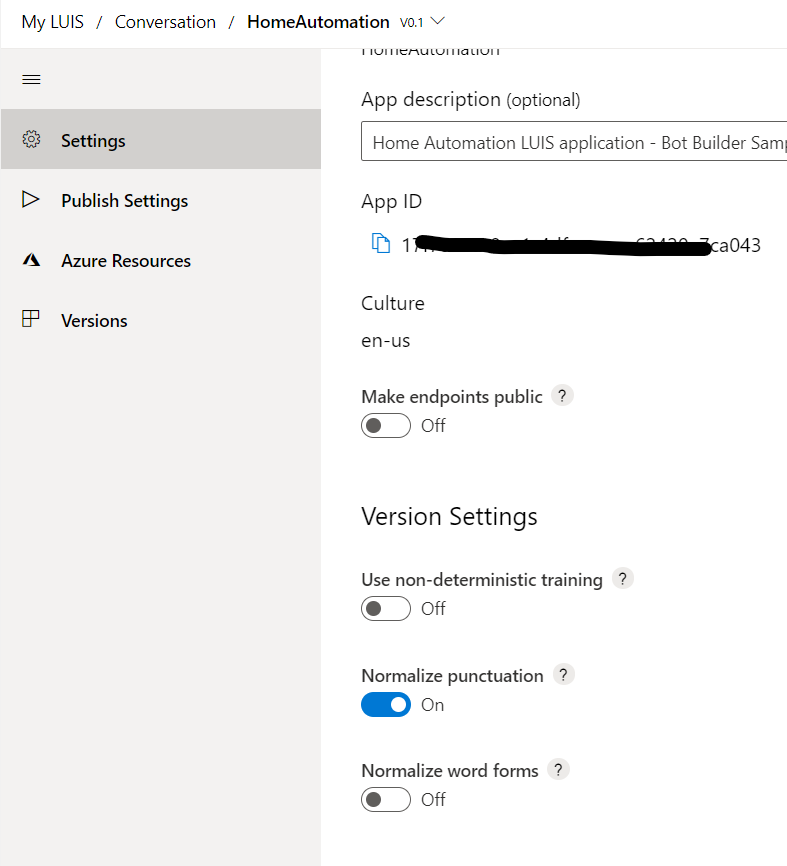Click the Publish Settings play icon

tap(31, 200)
